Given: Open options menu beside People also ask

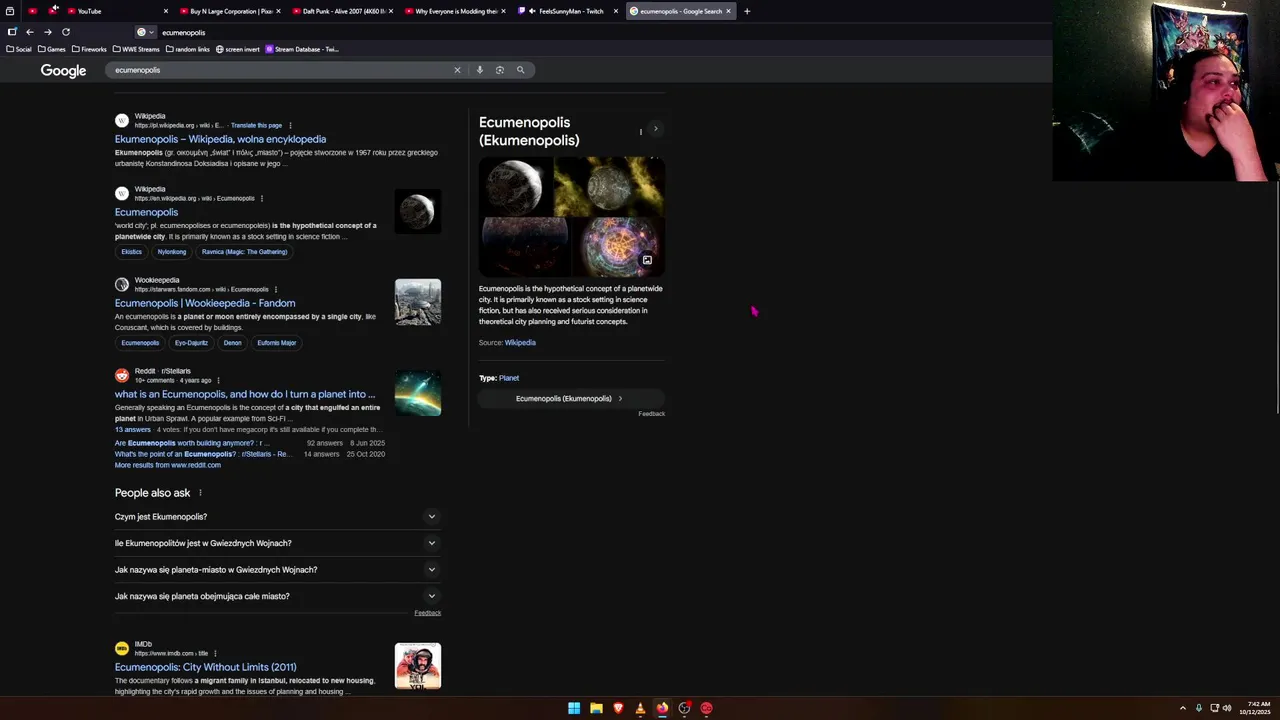Looking at the screenshot, I should click(x=200, y=493).
